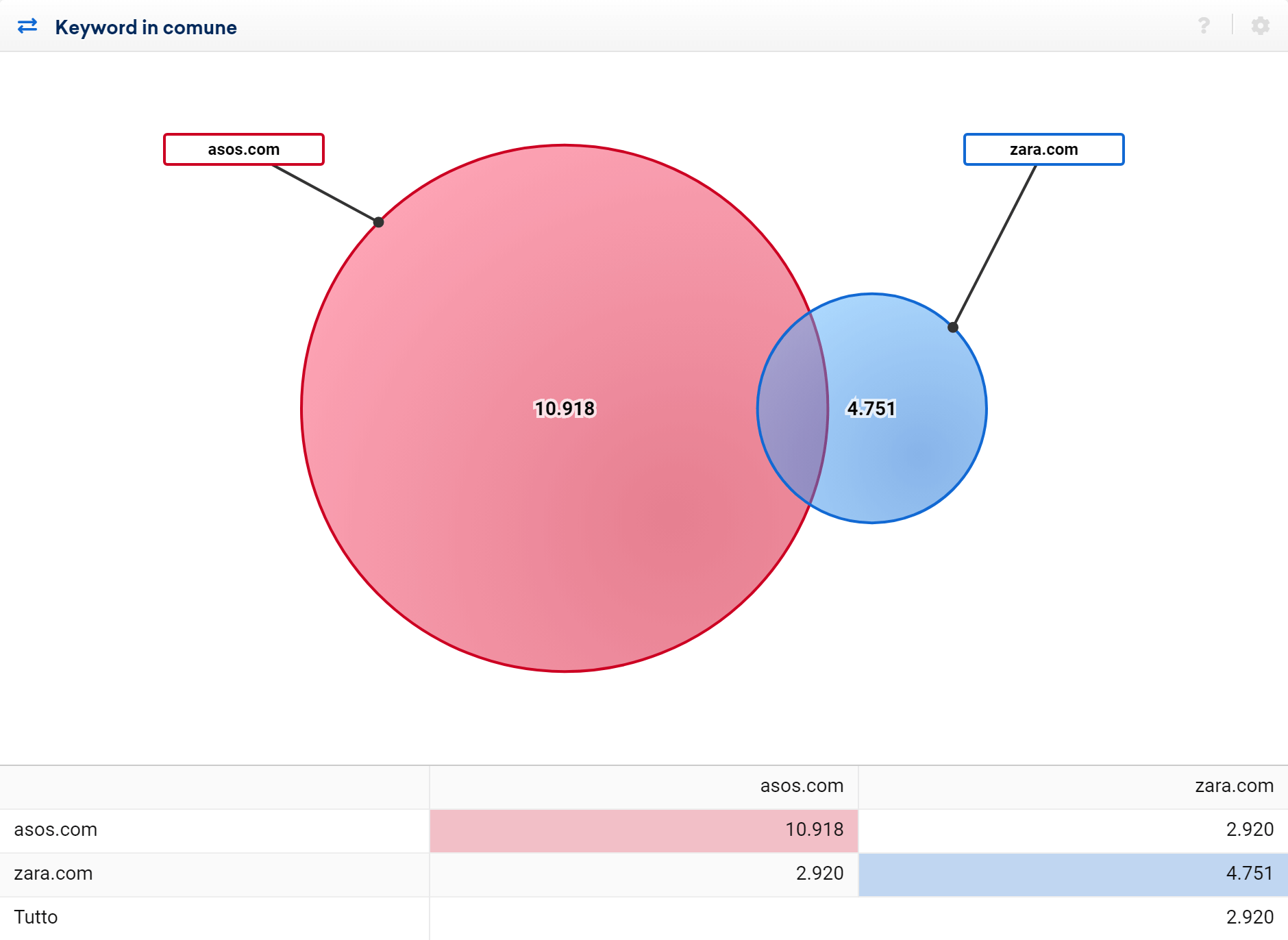Image resolution: width=1288 pixels, height=940 pixels.
Task: Click the zara.com row label
Action: tap(53, 874)
